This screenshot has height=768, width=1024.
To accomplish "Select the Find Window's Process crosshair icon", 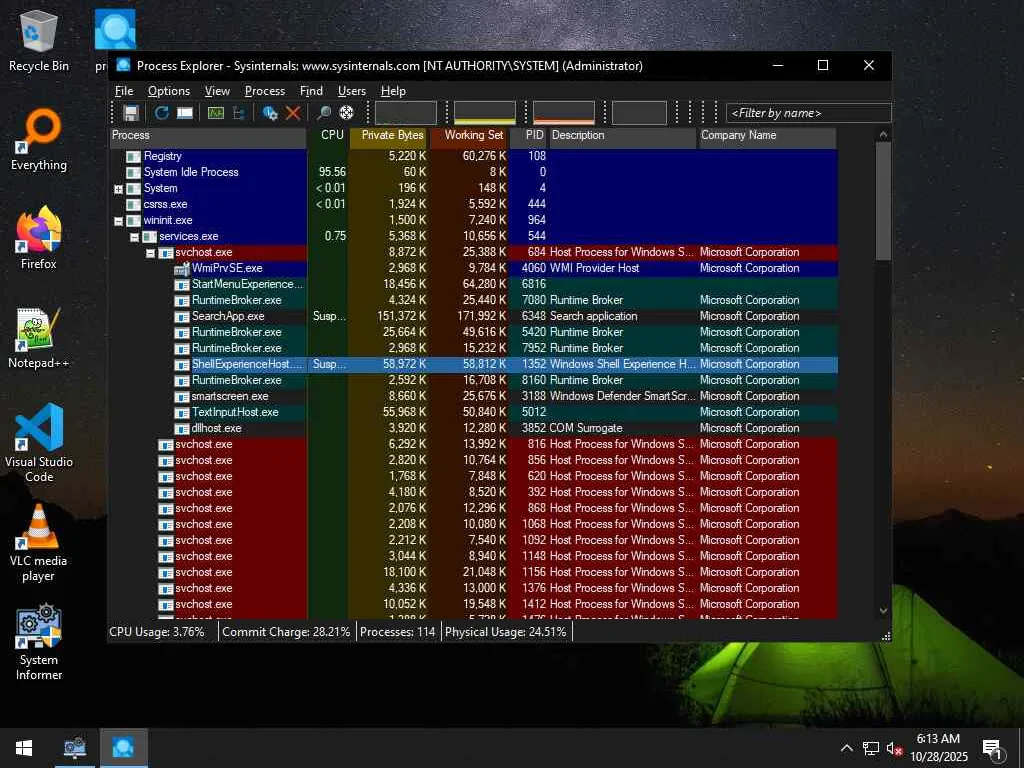I will coord(347,113).
